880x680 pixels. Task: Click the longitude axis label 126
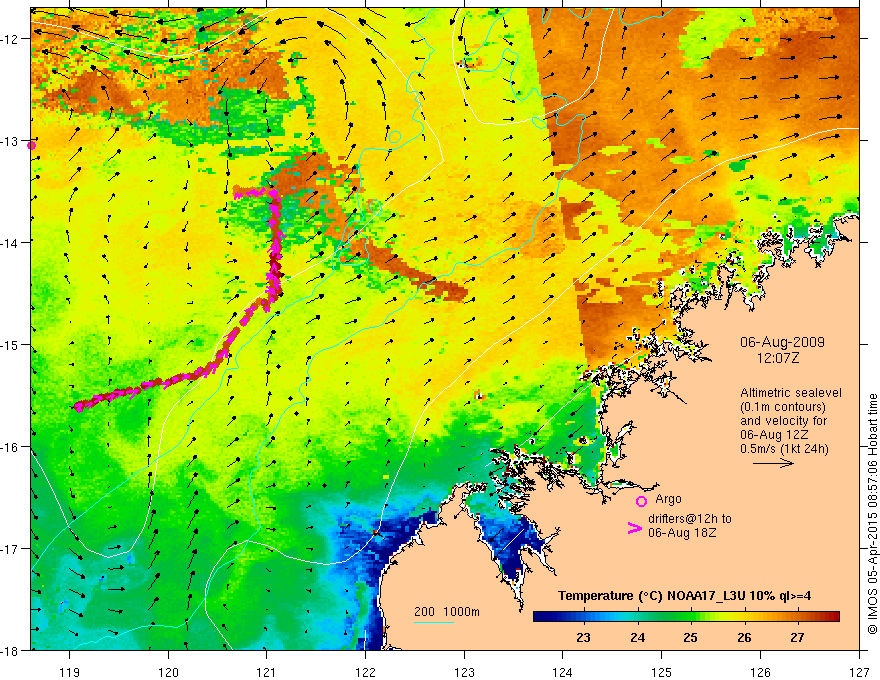[x=760, y=672]
